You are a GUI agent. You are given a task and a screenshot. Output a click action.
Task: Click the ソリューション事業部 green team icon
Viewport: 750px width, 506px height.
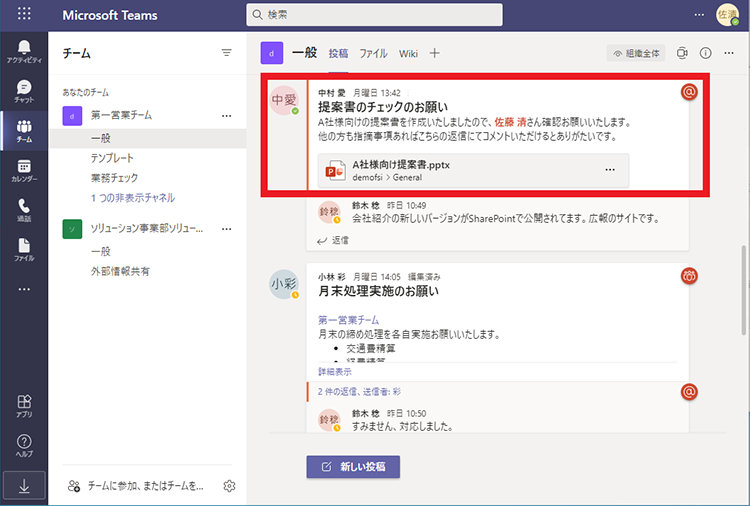pos(72,229)
